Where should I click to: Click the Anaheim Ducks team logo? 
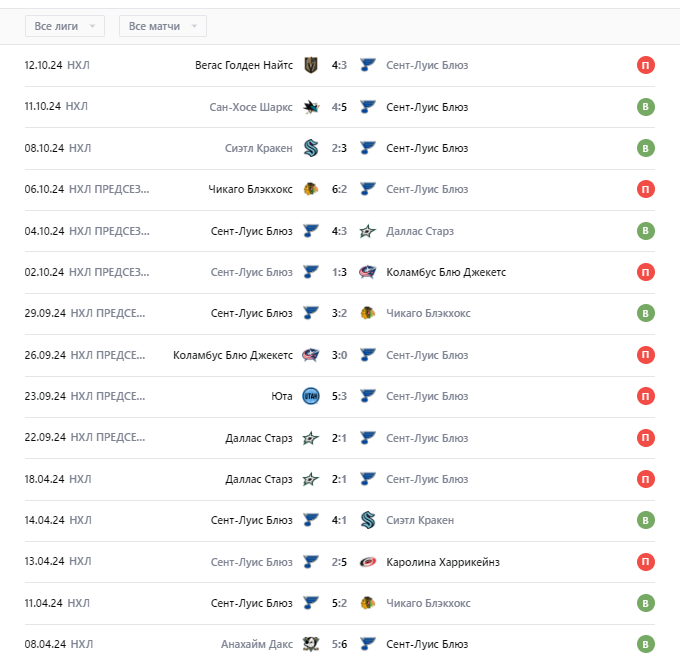pyautogui.click(x=311, y=644)
